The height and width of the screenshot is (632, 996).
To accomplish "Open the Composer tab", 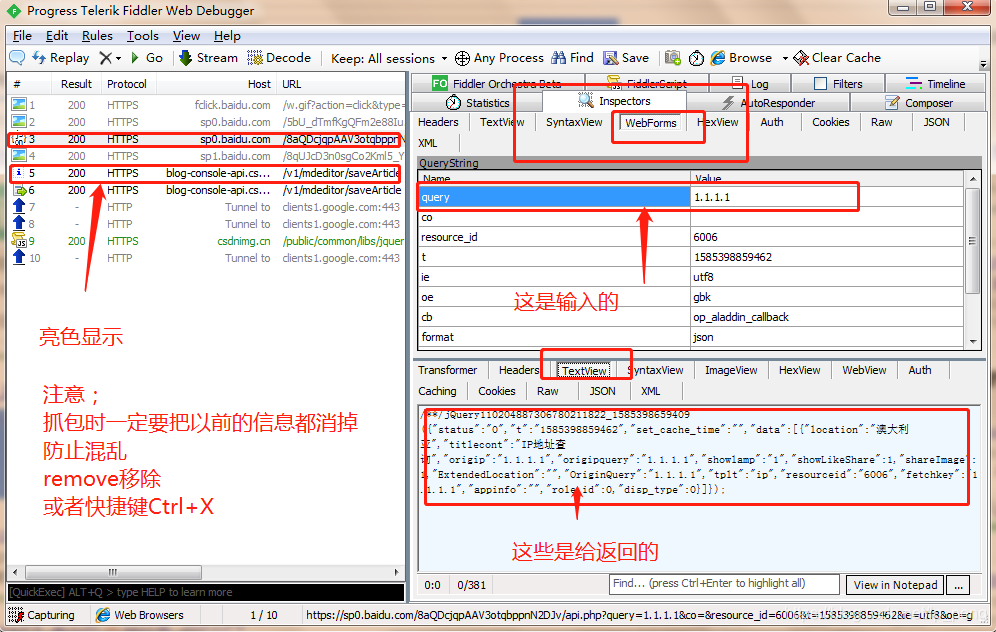I will pyautogui.click(x=919, y=103).
